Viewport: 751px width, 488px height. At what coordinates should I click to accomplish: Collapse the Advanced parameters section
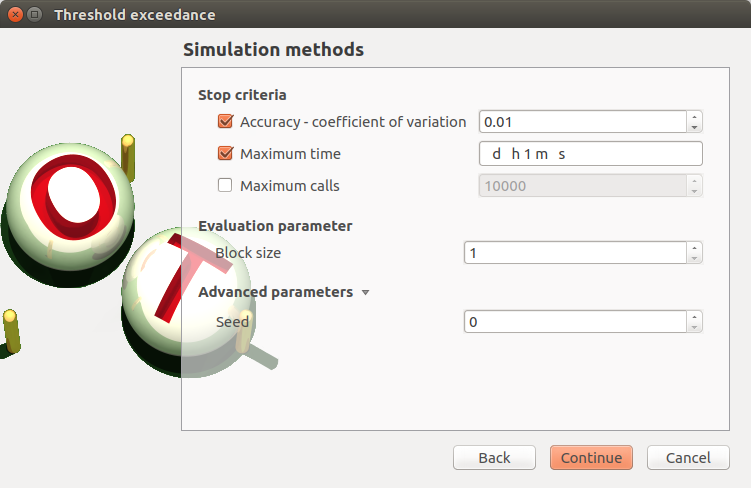pos(365,293)
